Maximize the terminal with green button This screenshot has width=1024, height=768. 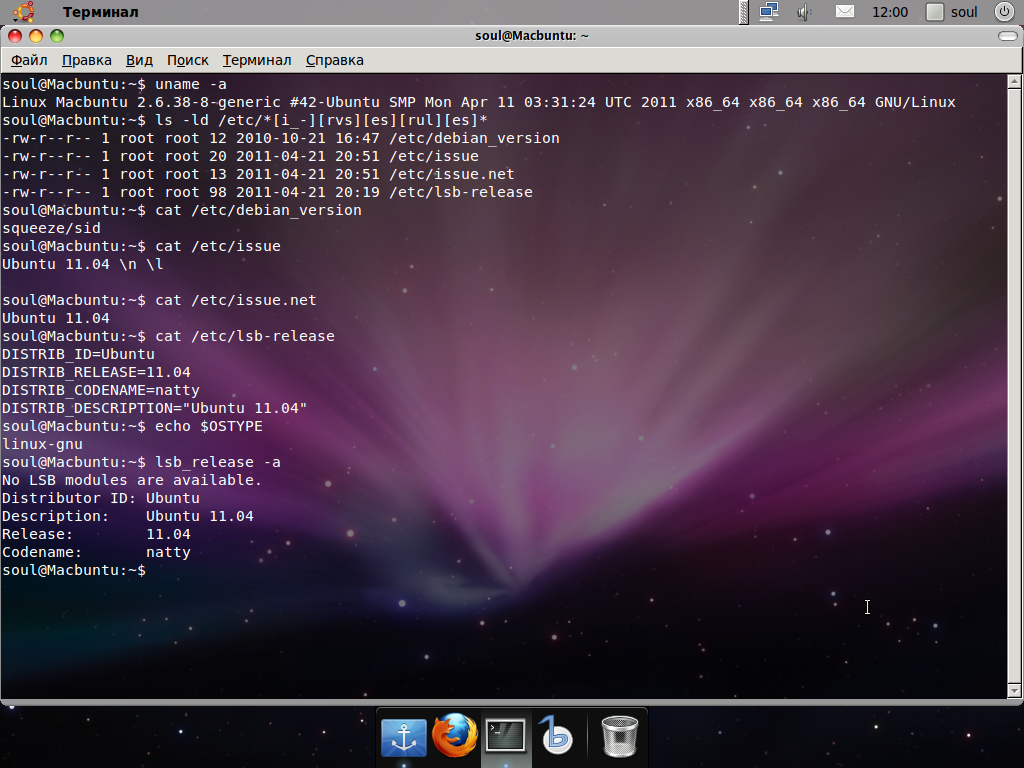[x=57, y=36]
